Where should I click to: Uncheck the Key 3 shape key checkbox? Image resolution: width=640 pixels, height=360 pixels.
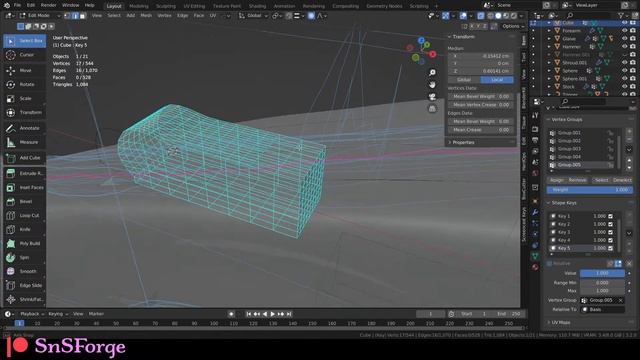point(611,232)
